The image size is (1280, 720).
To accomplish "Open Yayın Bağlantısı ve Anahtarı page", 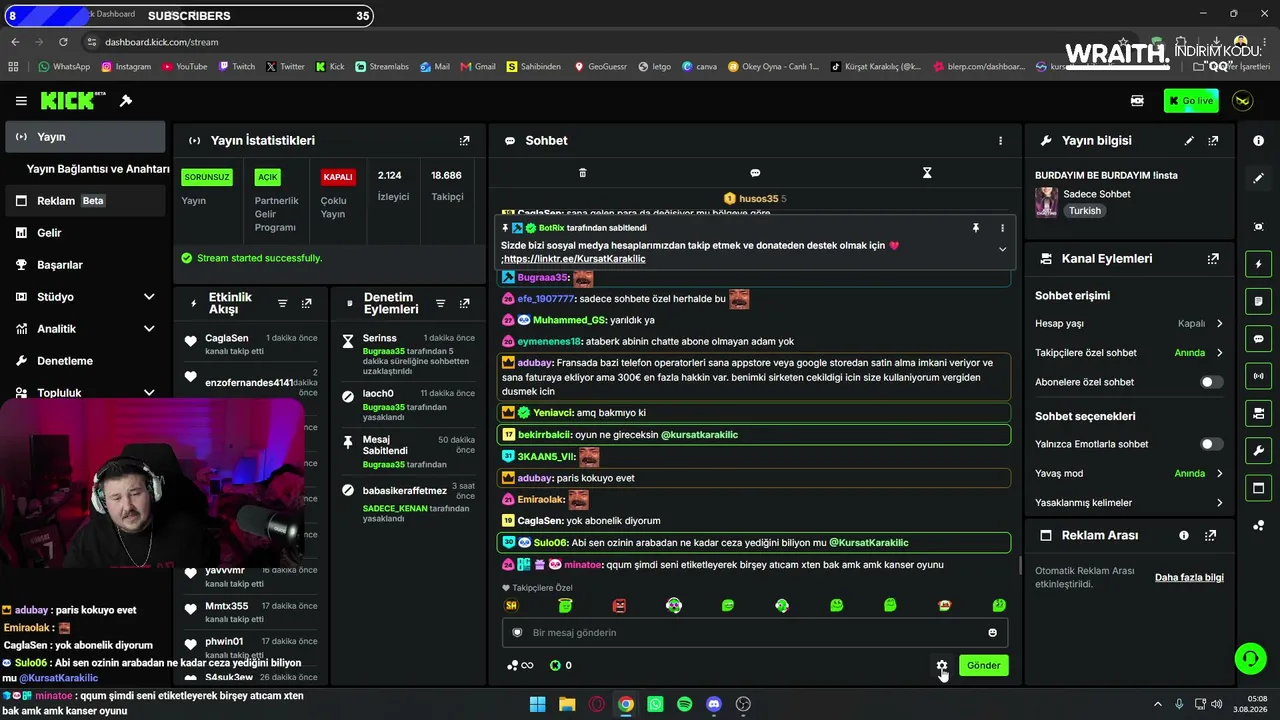I will (98, 169).
